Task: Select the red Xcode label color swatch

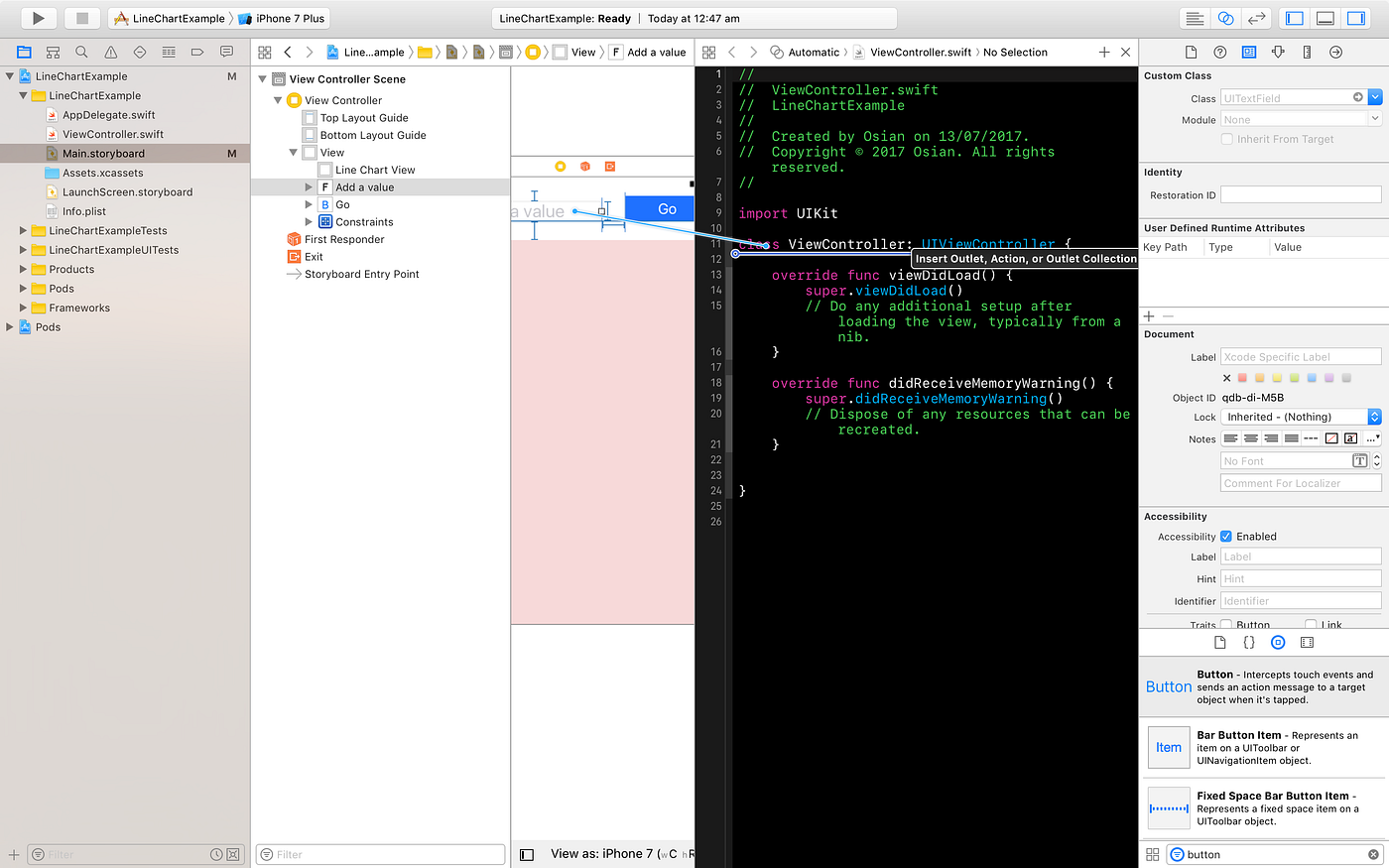Action: (1242, 378)
